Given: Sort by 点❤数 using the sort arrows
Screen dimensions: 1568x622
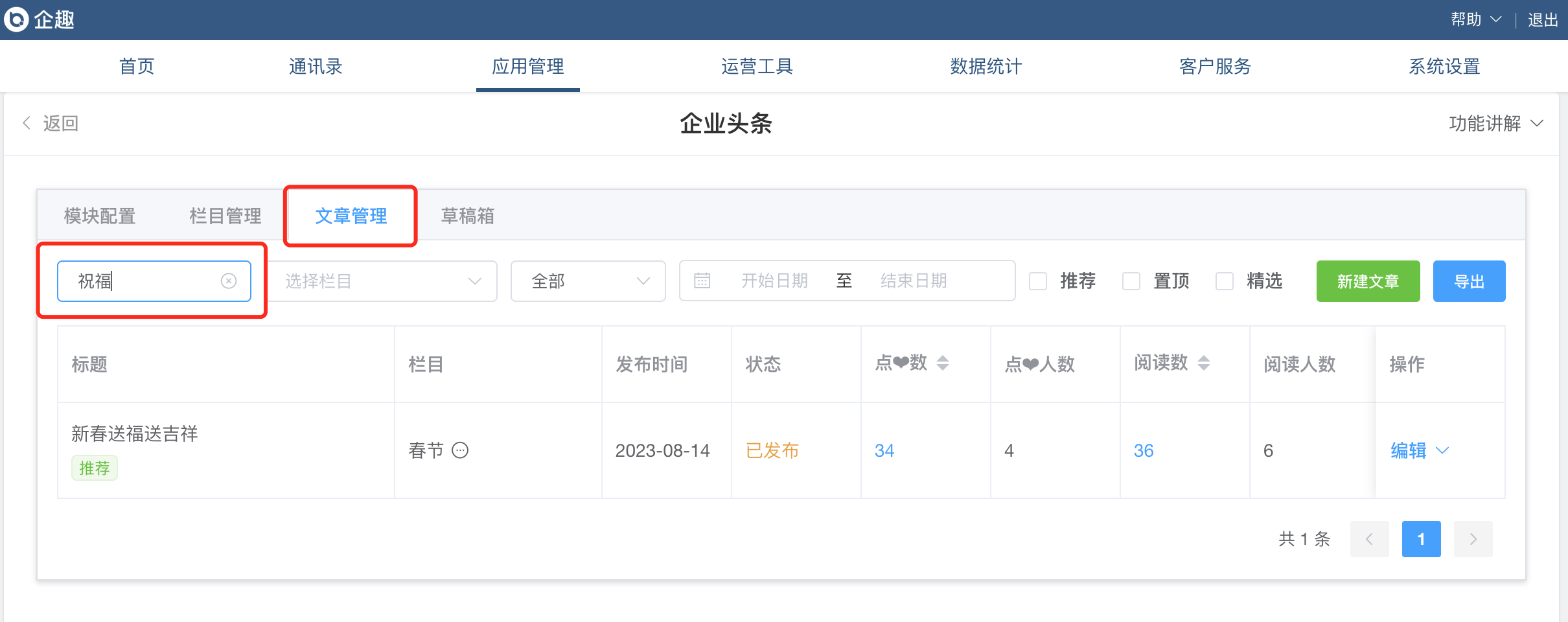Looking at the screenshot, I should click(943, 363).
